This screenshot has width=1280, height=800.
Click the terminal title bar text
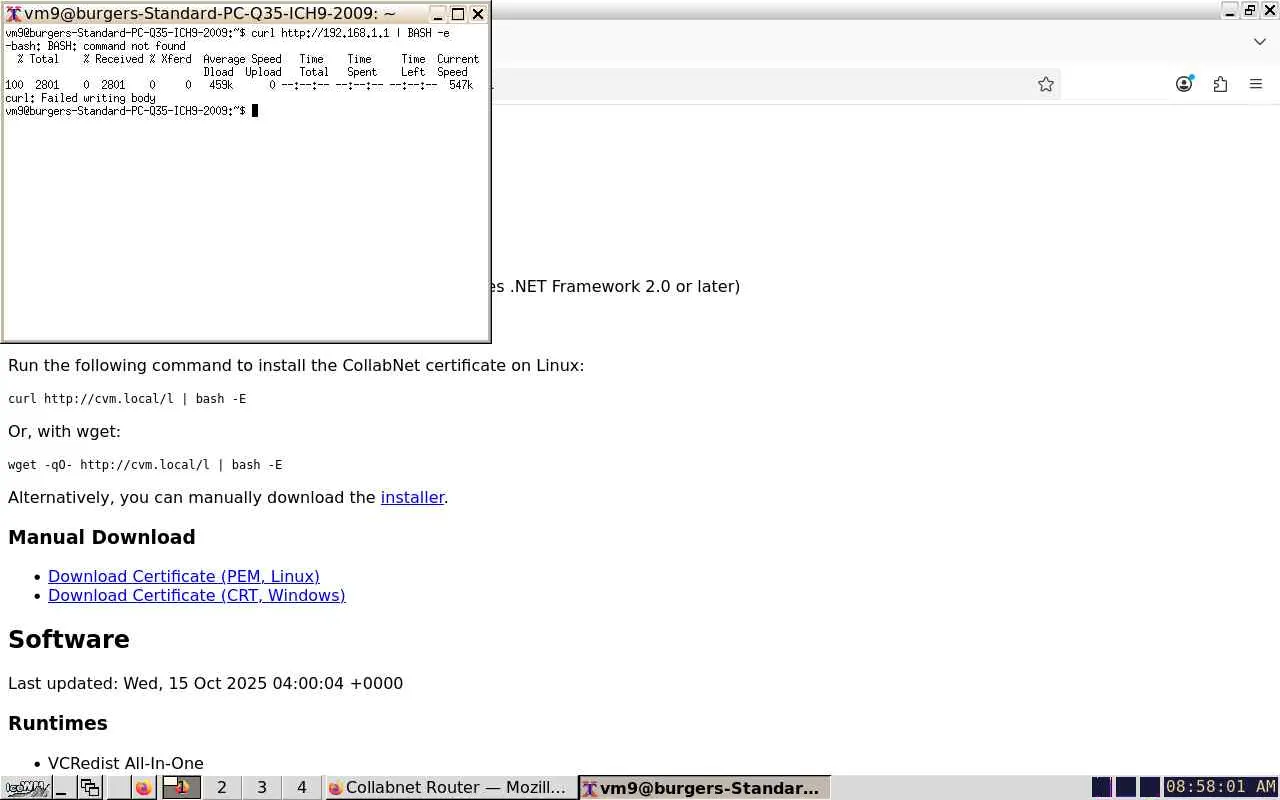pos(210,14)
